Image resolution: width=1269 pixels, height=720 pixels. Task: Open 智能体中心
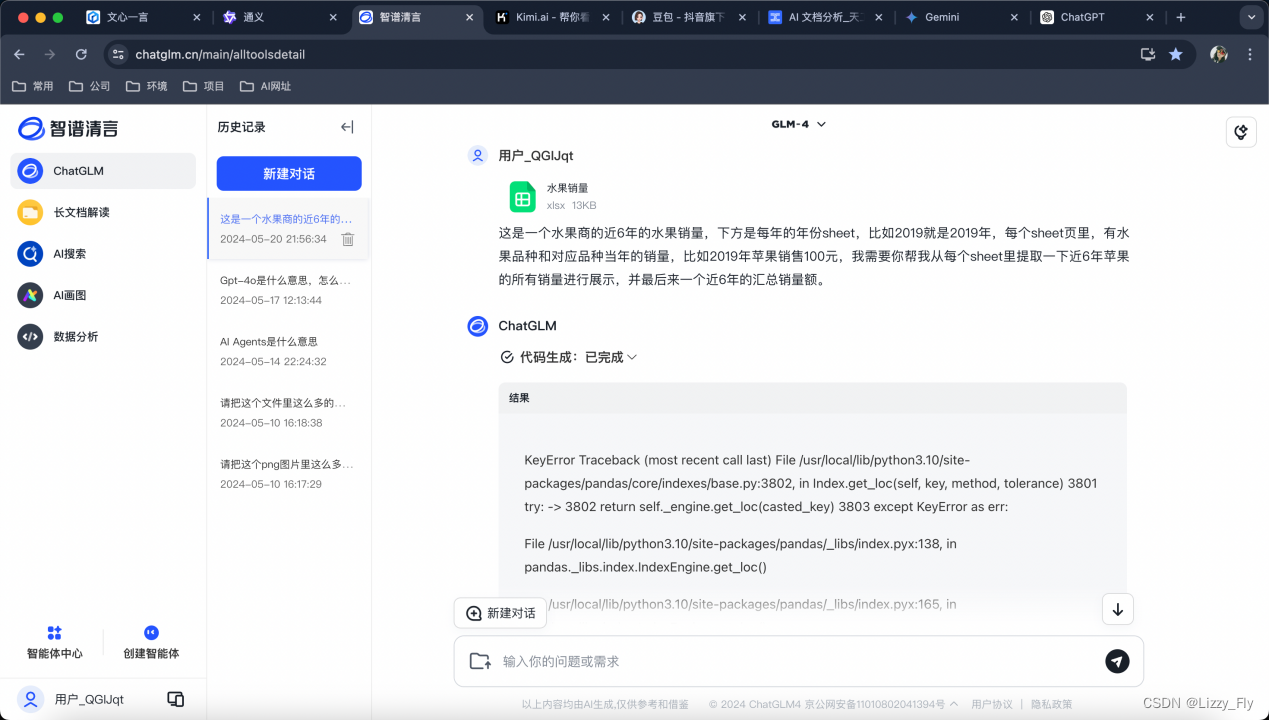click(54, 642)
